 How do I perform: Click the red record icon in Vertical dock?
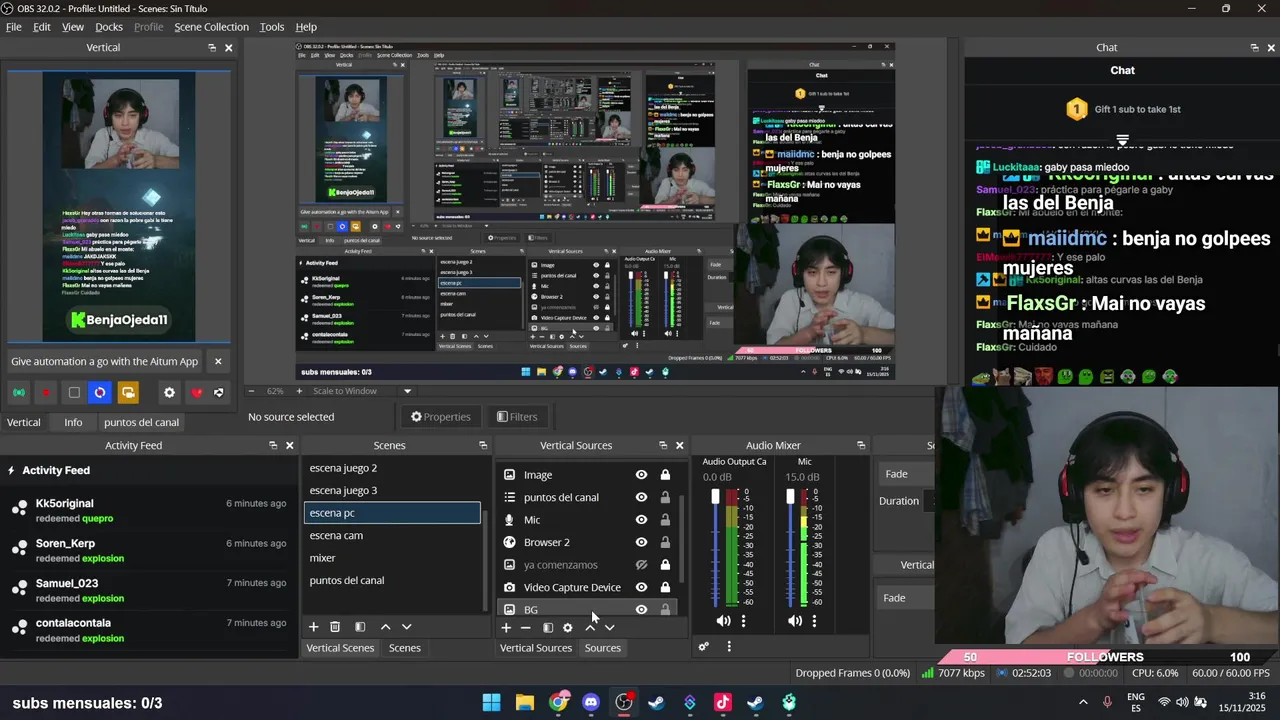(x=45, y=393)
